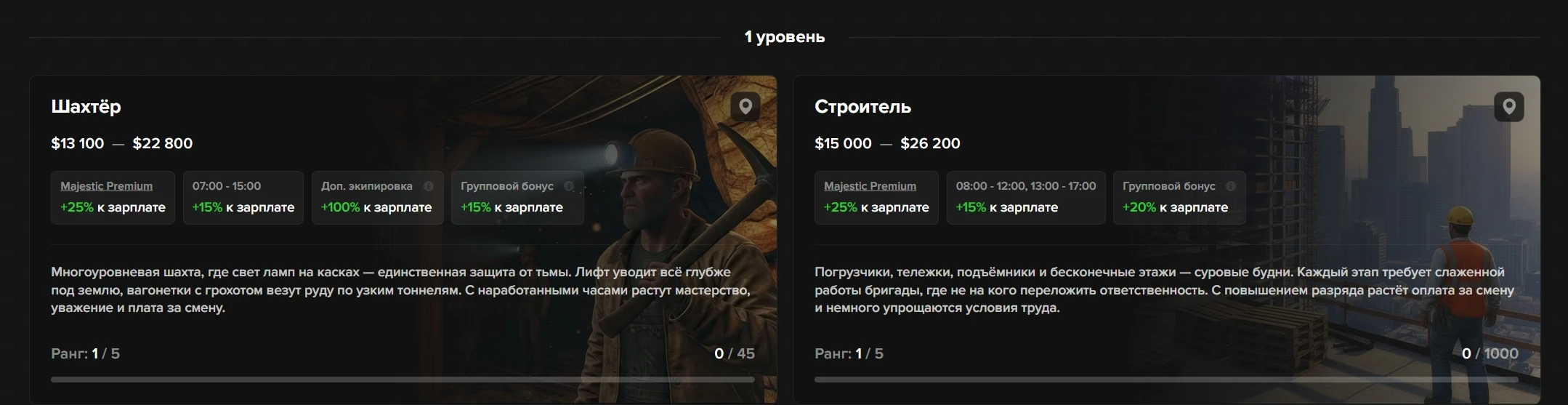Open Majestic Premium link in Шахтёр card
Screen dimensions: 1568x405
106,186
